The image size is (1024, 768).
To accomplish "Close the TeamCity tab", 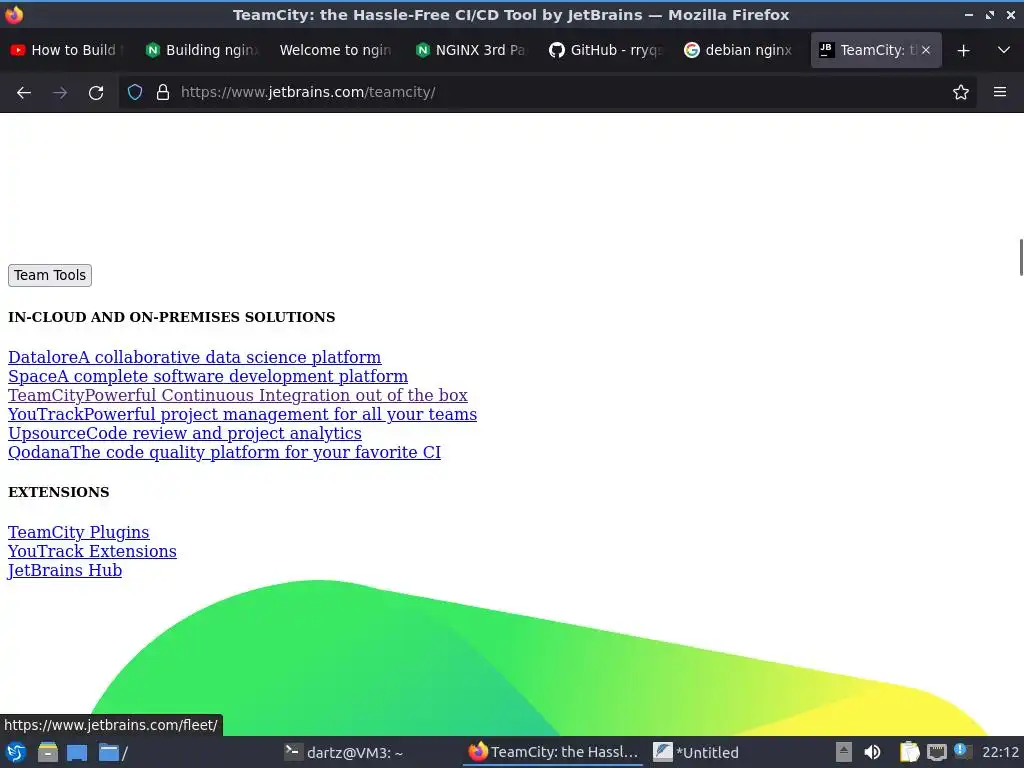I will click(x=925, y=50).
